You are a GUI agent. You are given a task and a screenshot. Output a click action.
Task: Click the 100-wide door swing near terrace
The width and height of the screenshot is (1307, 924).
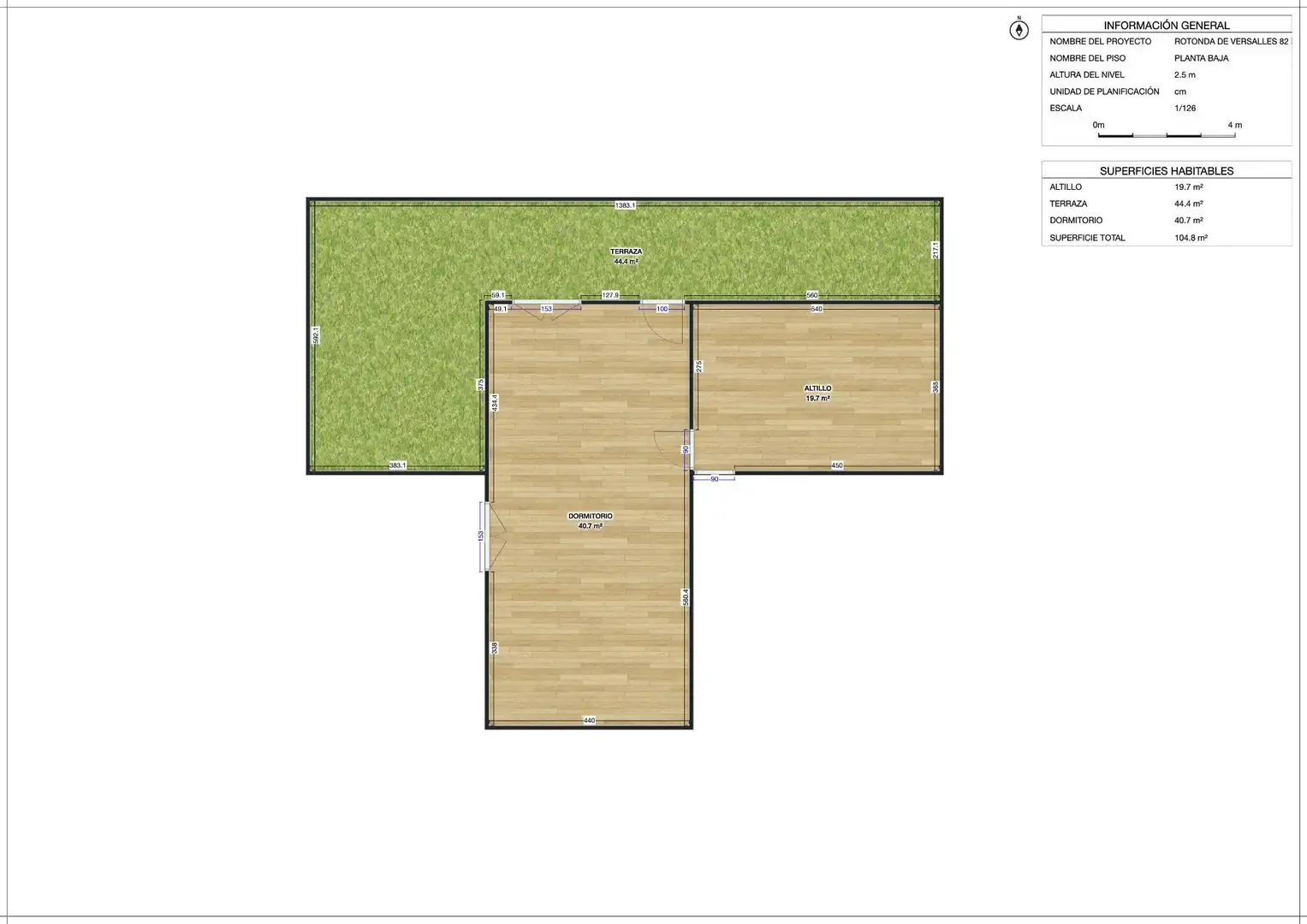[663, 322]
